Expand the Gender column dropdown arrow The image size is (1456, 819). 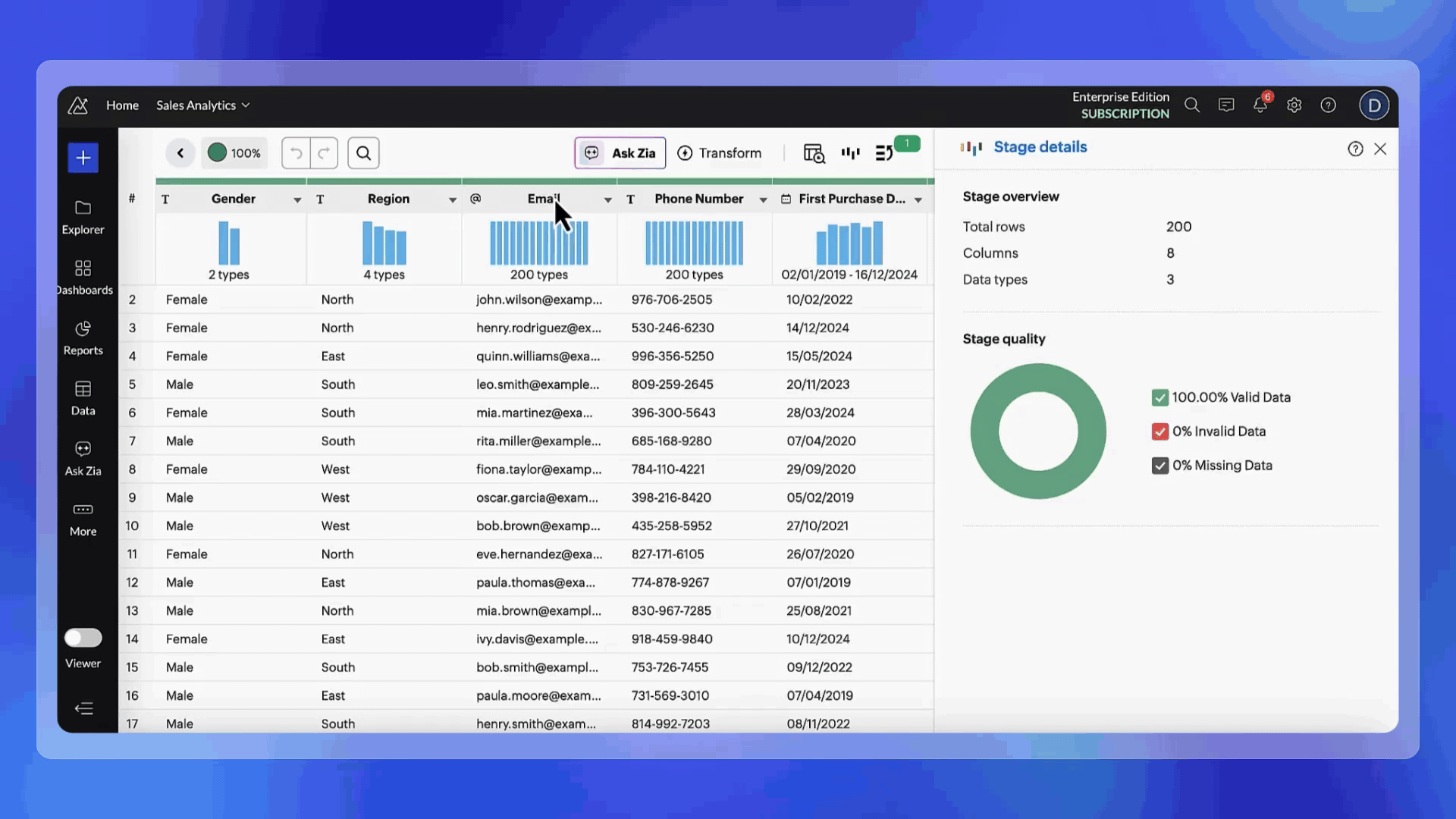point(297,199)
